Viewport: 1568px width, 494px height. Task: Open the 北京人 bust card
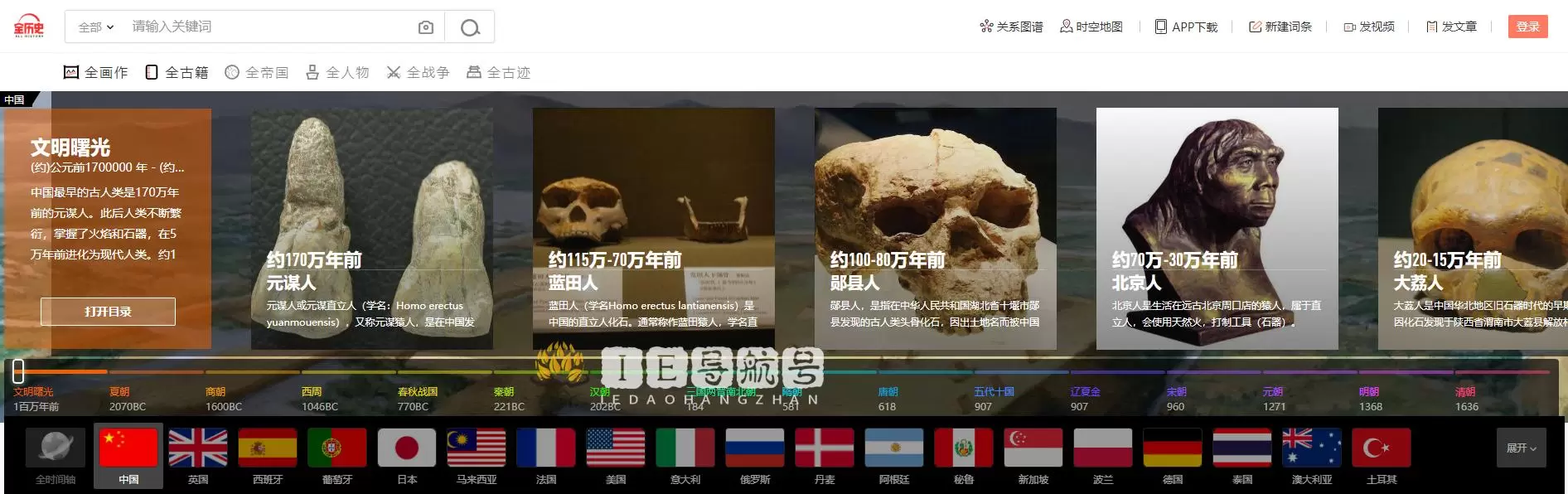(x=1217, y=228)
